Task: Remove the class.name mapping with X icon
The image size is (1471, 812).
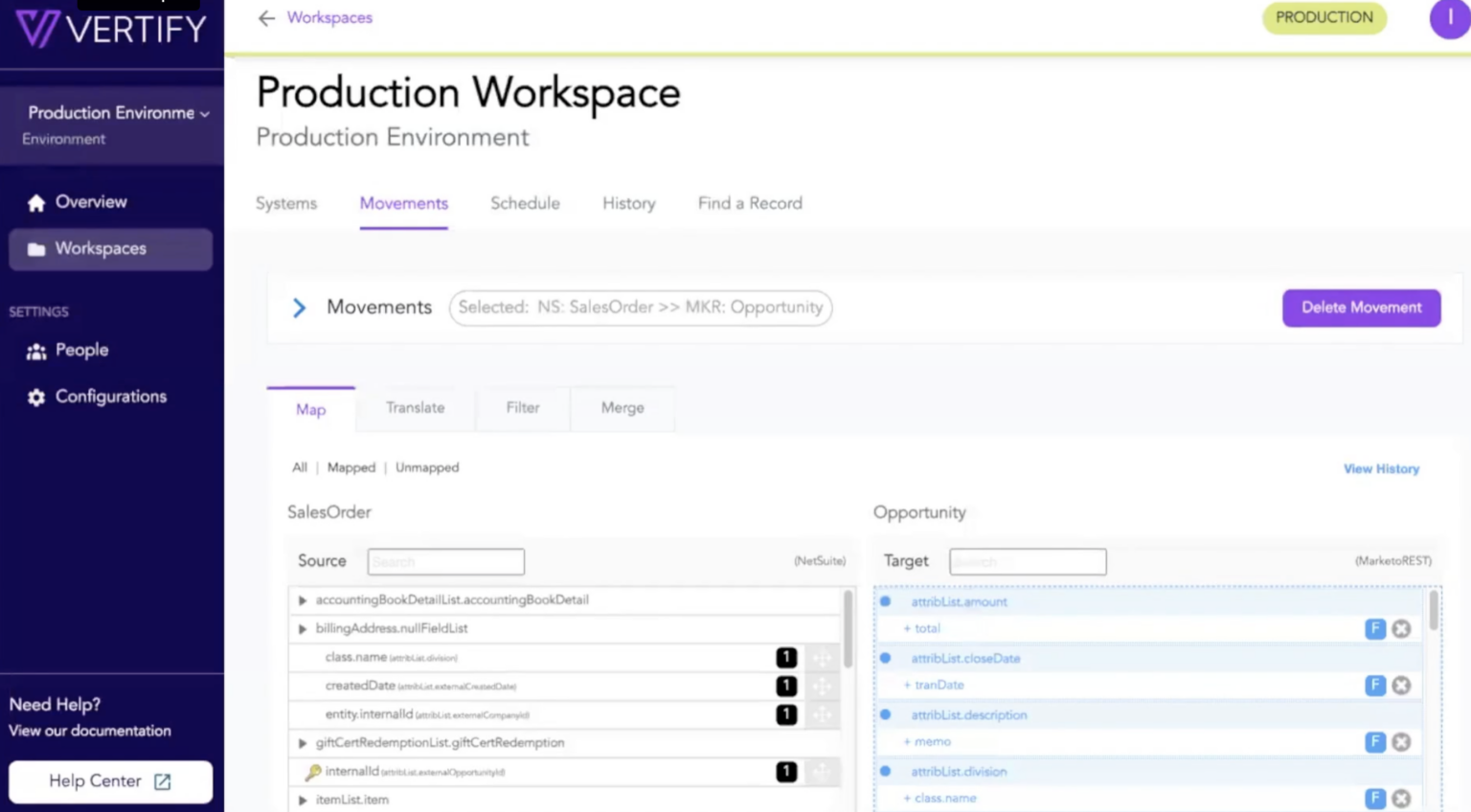Action: pos(1401,799)
